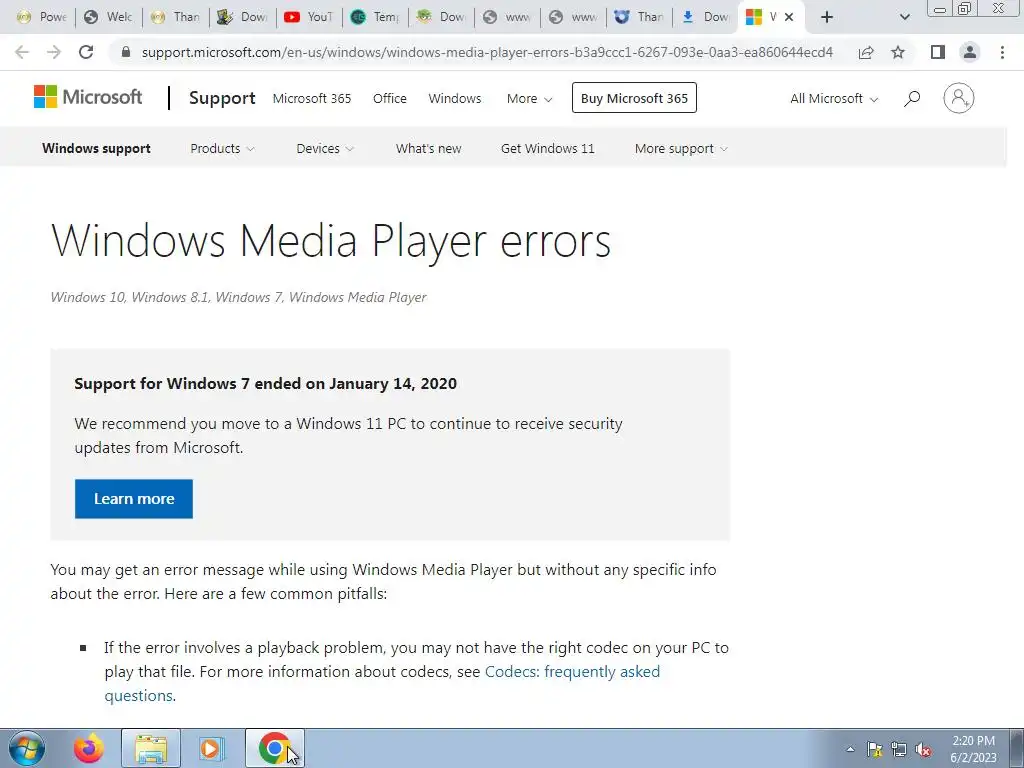This screenshot has height=768, width=1024.
Task: Click the share page icon
Action: coord(866,52)
